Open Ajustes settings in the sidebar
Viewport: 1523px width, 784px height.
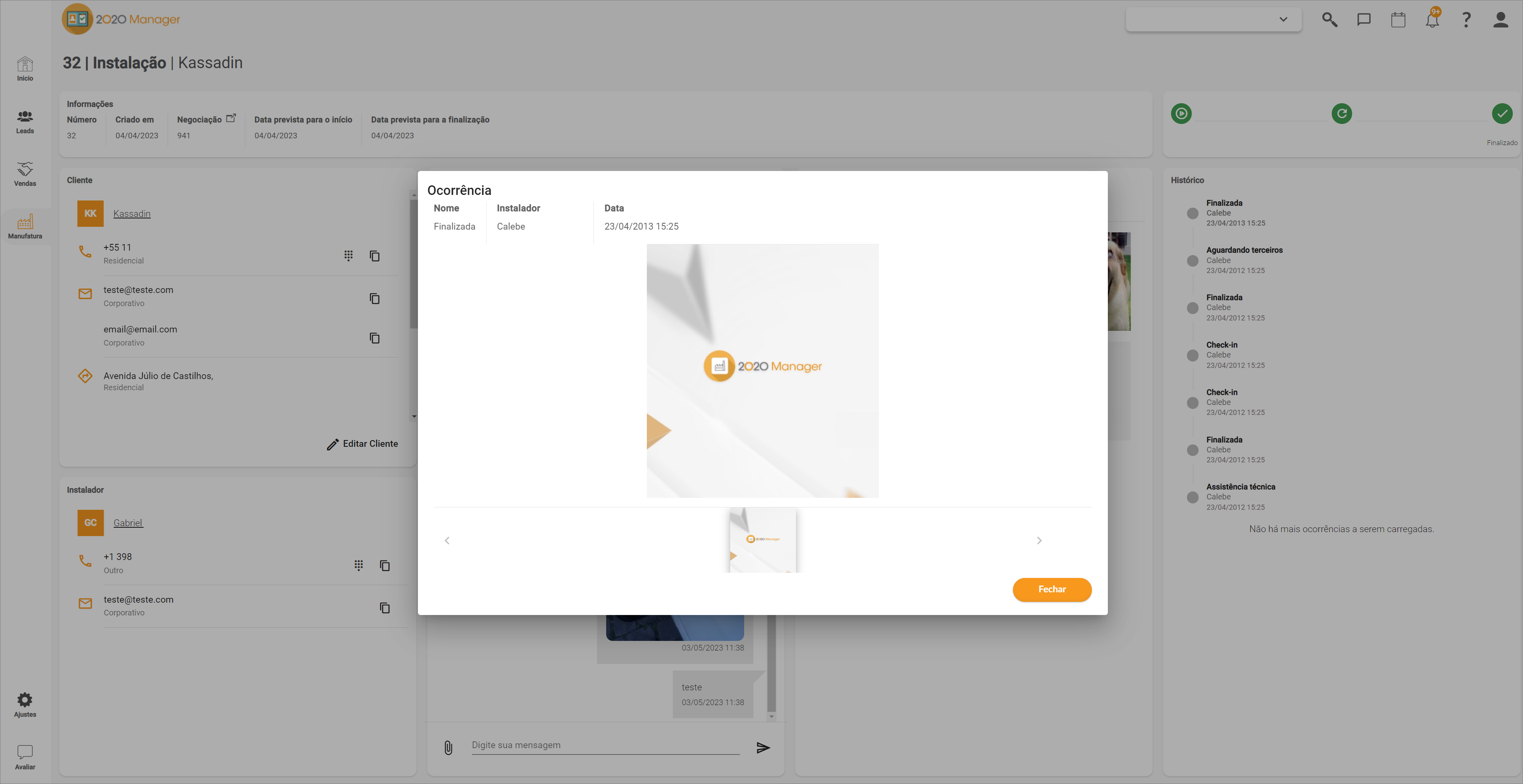tap(25, 705)
